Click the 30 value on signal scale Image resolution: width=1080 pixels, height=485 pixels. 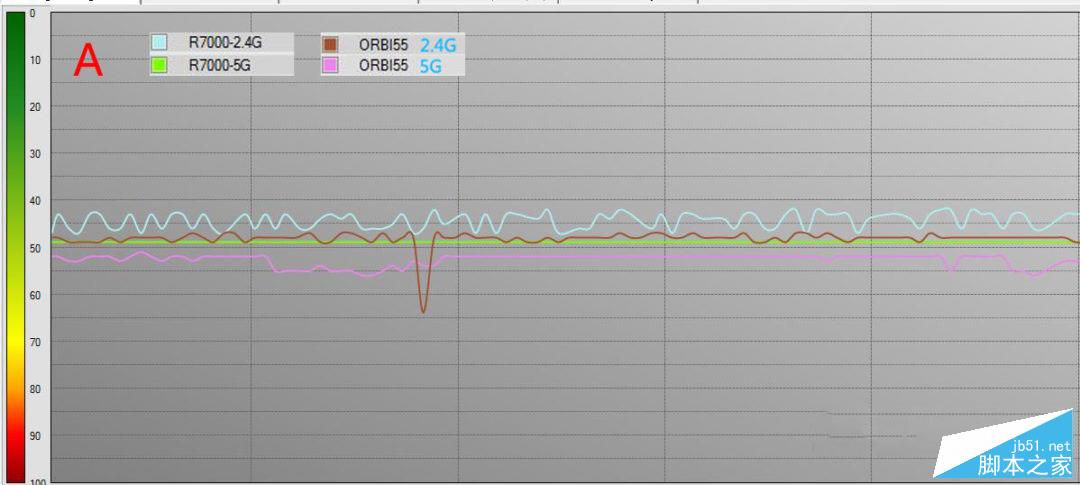coord(36,154)
